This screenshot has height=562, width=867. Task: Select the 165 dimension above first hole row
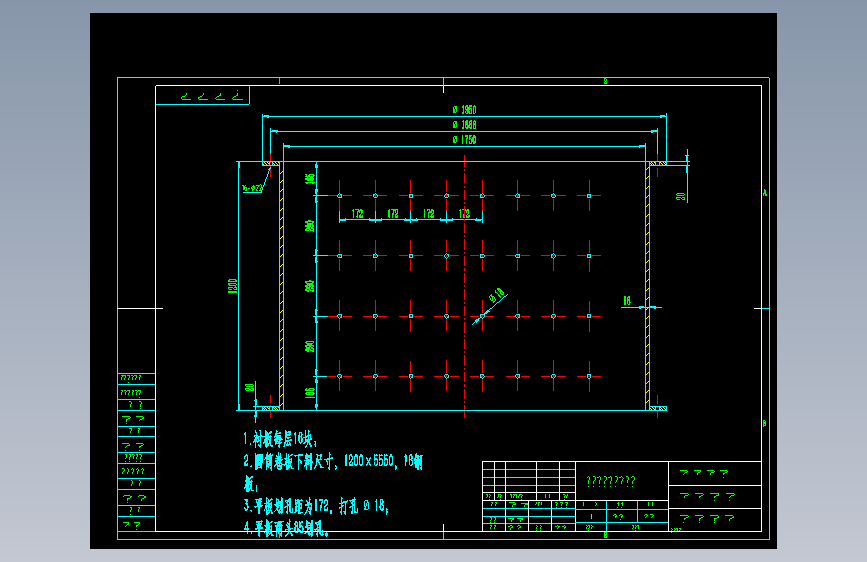click(x=310, y=178)
